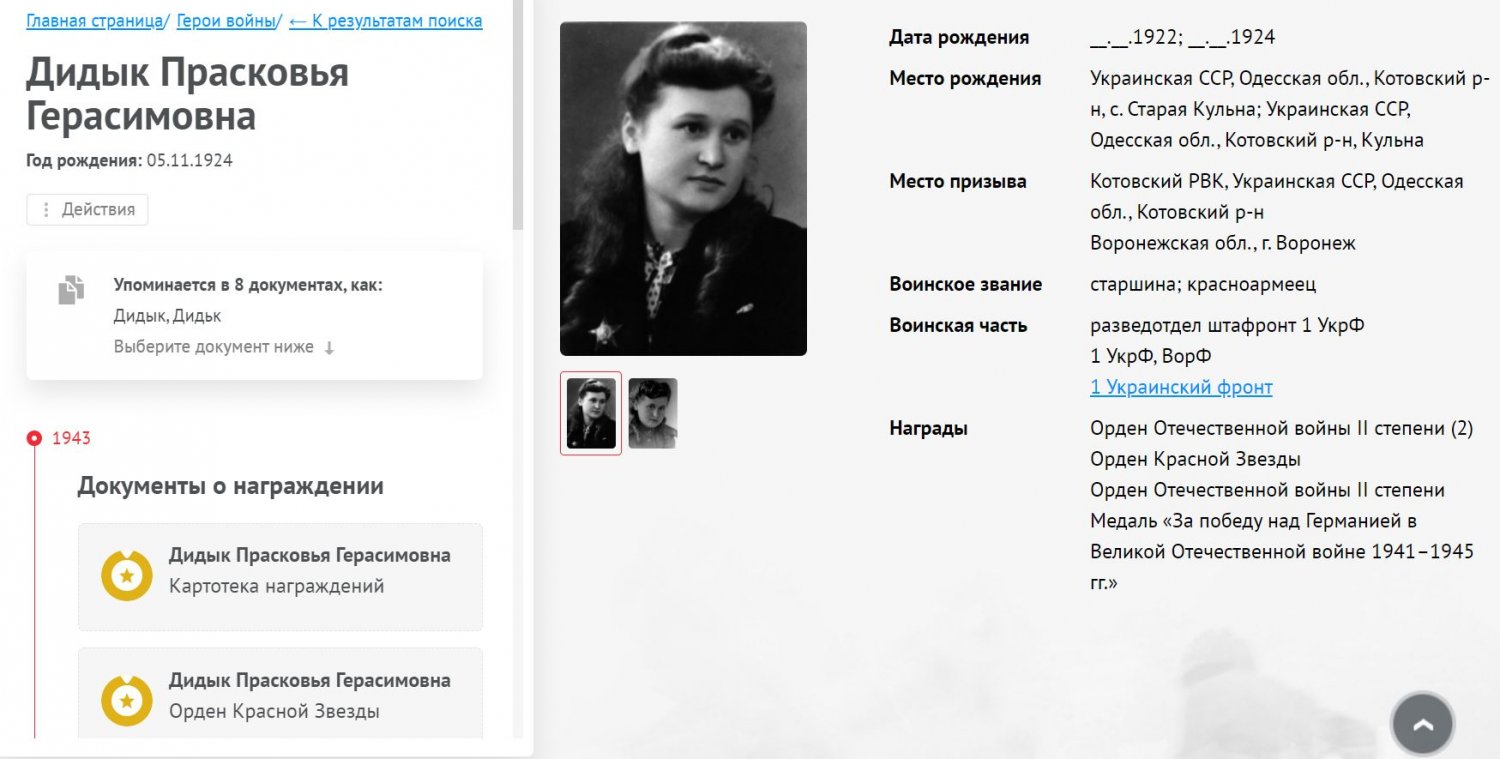Open the Герои войны breadcrumb link
The height and width of the screenshot is (759, 1500).
pyautogui.click(x=226, y=21)
